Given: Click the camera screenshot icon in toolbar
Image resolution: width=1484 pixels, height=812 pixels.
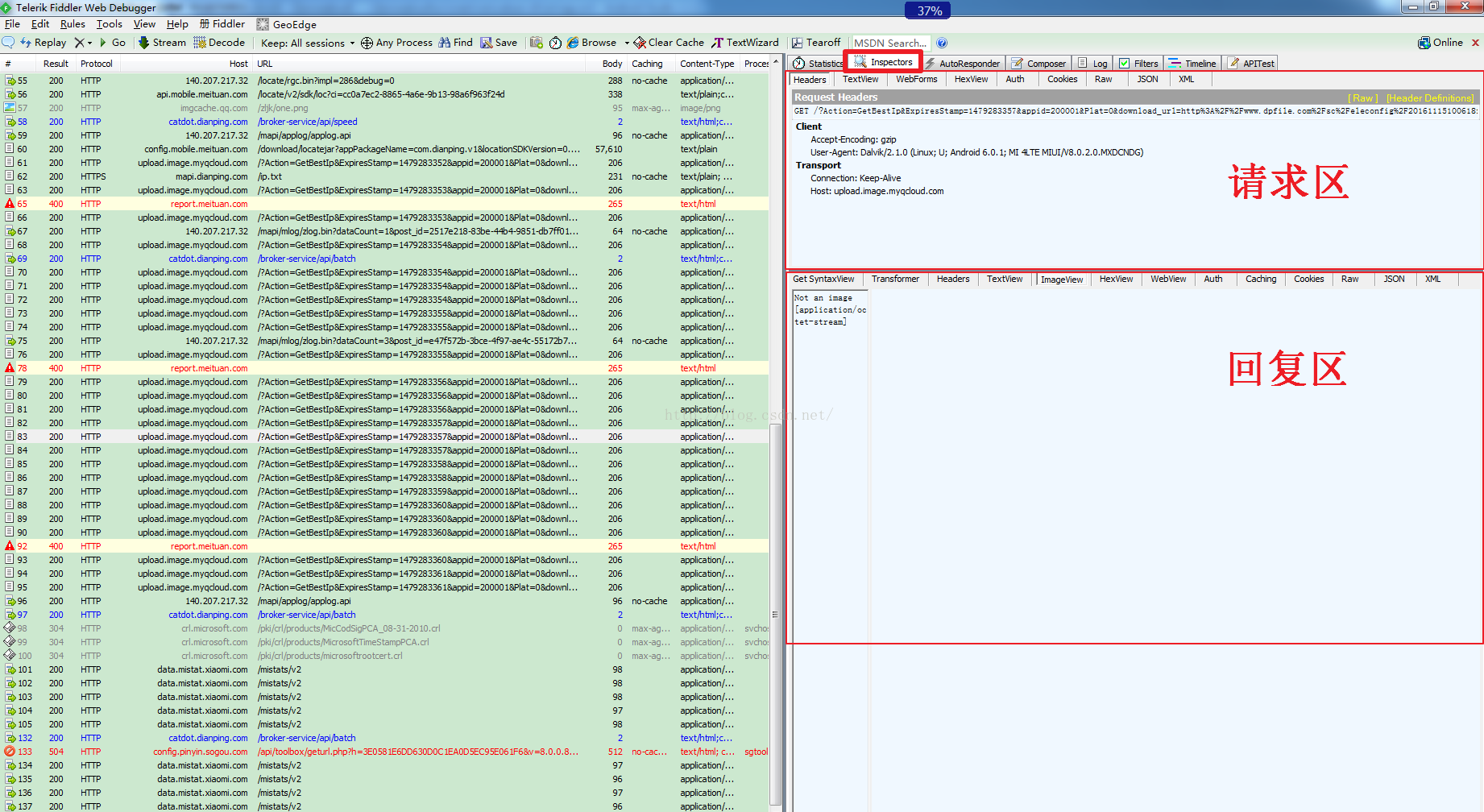Looking at the screenshot, I should pos(536,43).
